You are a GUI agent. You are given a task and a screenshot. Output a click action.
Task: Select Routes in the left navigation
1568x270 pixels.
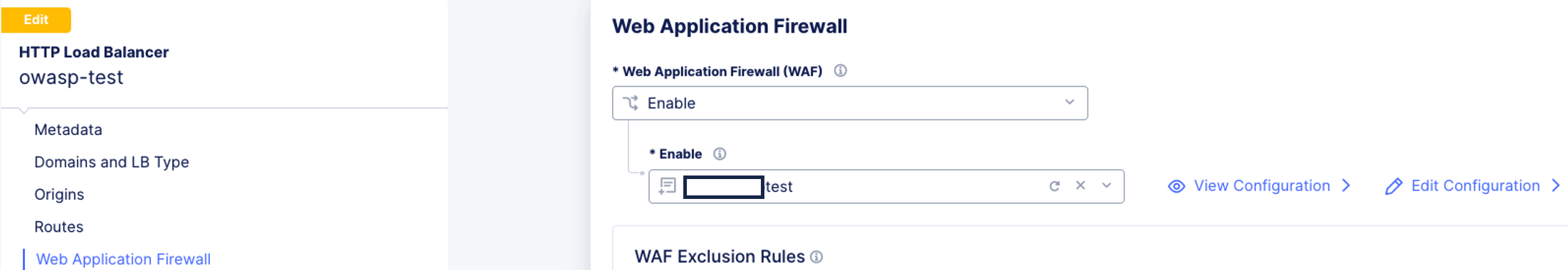tap(59, 227)
